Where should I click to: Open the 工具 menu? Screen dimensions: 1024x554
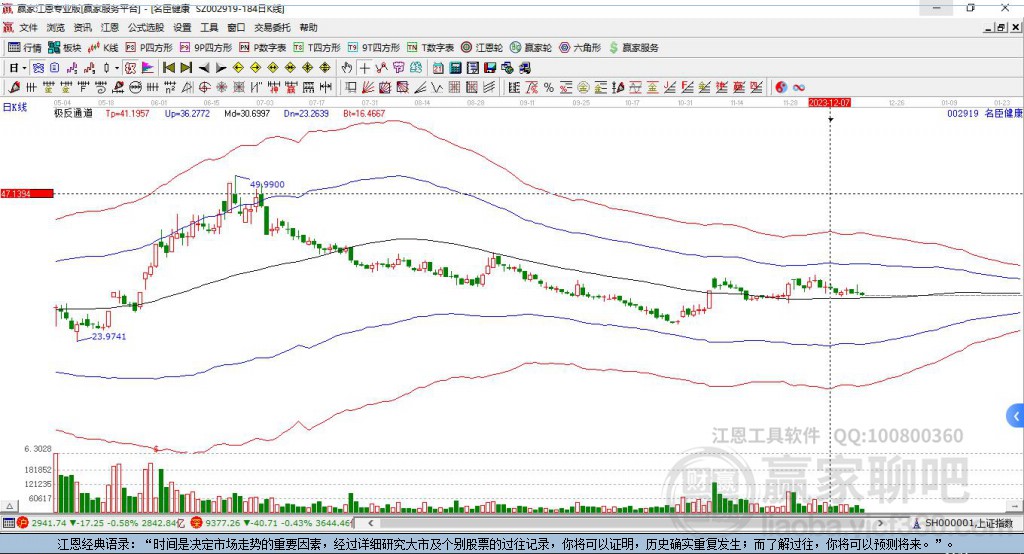tap(209, 27)
